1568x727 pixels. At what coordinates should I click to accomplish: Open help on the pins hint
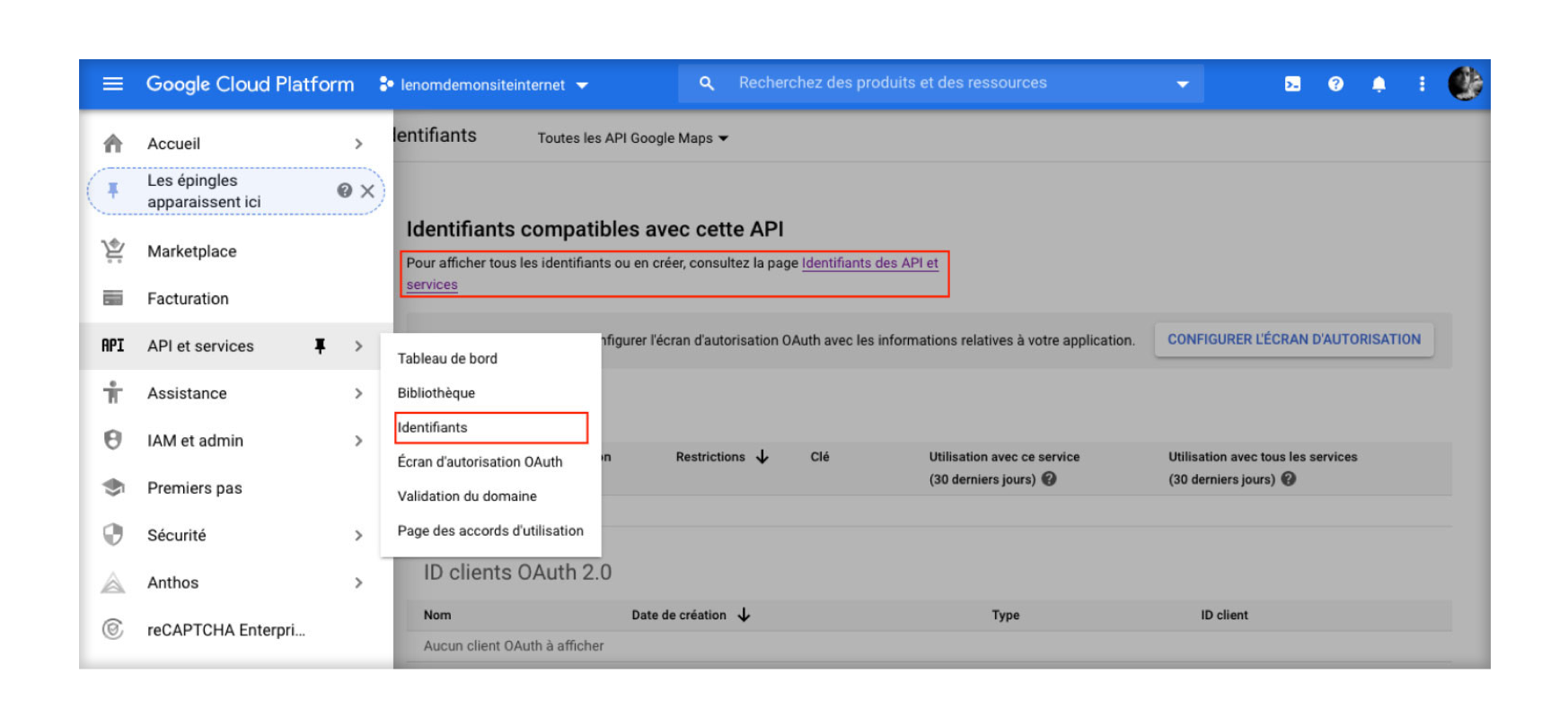click(x=344, y=190)
